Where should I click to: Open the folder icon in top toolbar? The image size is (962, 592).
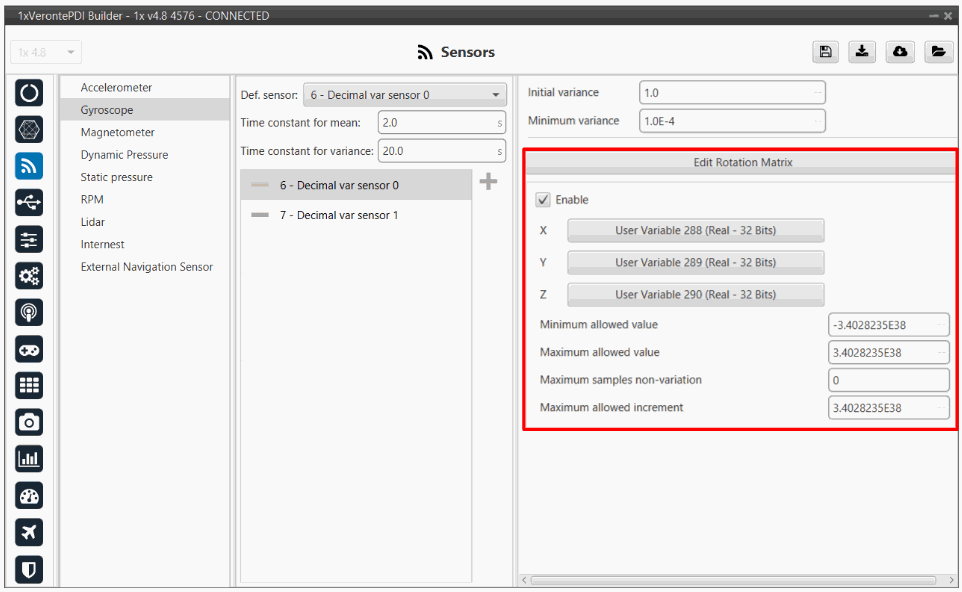pos(937,52)
